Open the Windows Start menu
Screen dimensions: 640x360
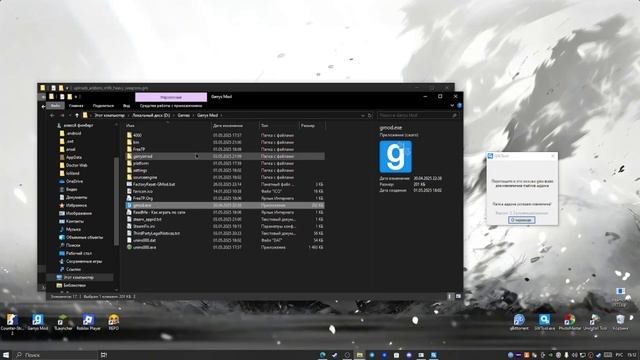[x=6, y=355]
